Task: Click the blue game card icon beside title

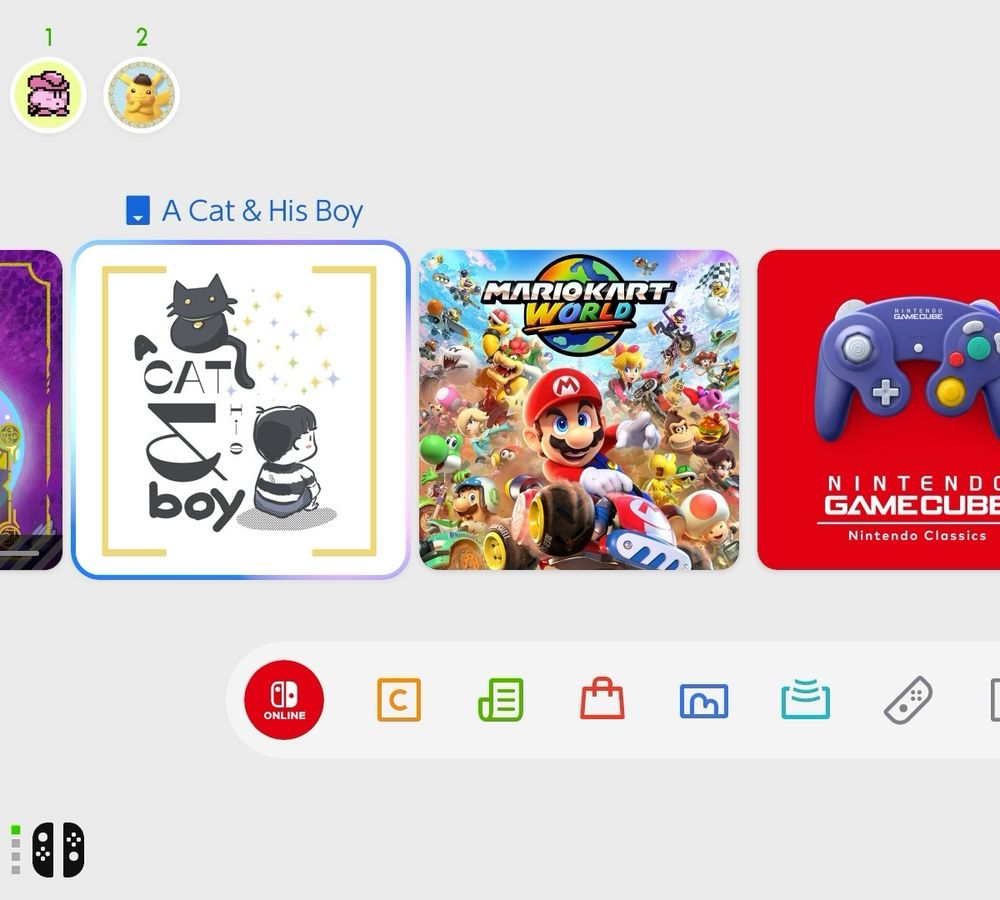Action: click(138, 210)
